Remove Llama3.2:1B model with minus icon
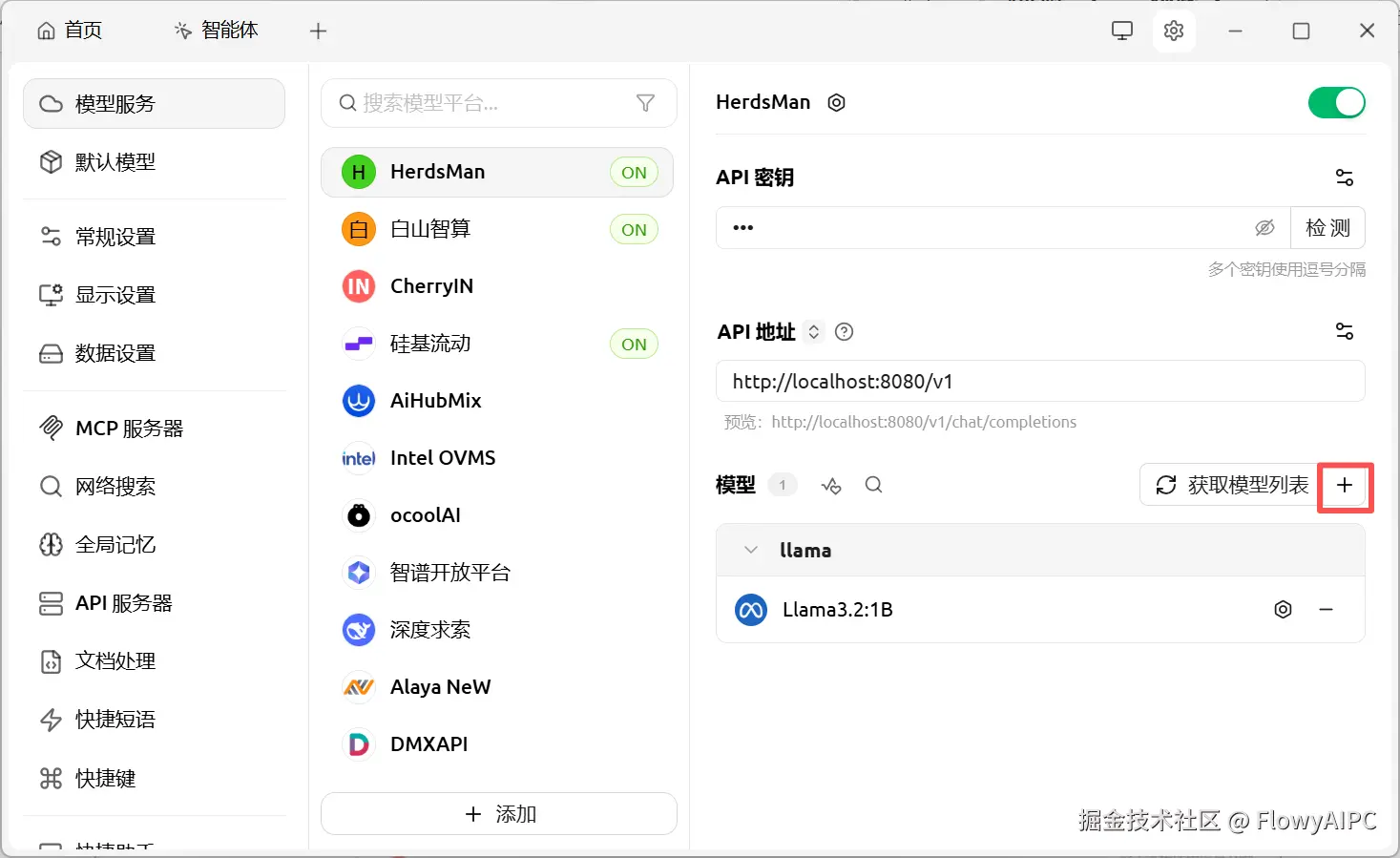Screen dimensions: 1400x858 pyautogui.click(x=1327, y=610)
